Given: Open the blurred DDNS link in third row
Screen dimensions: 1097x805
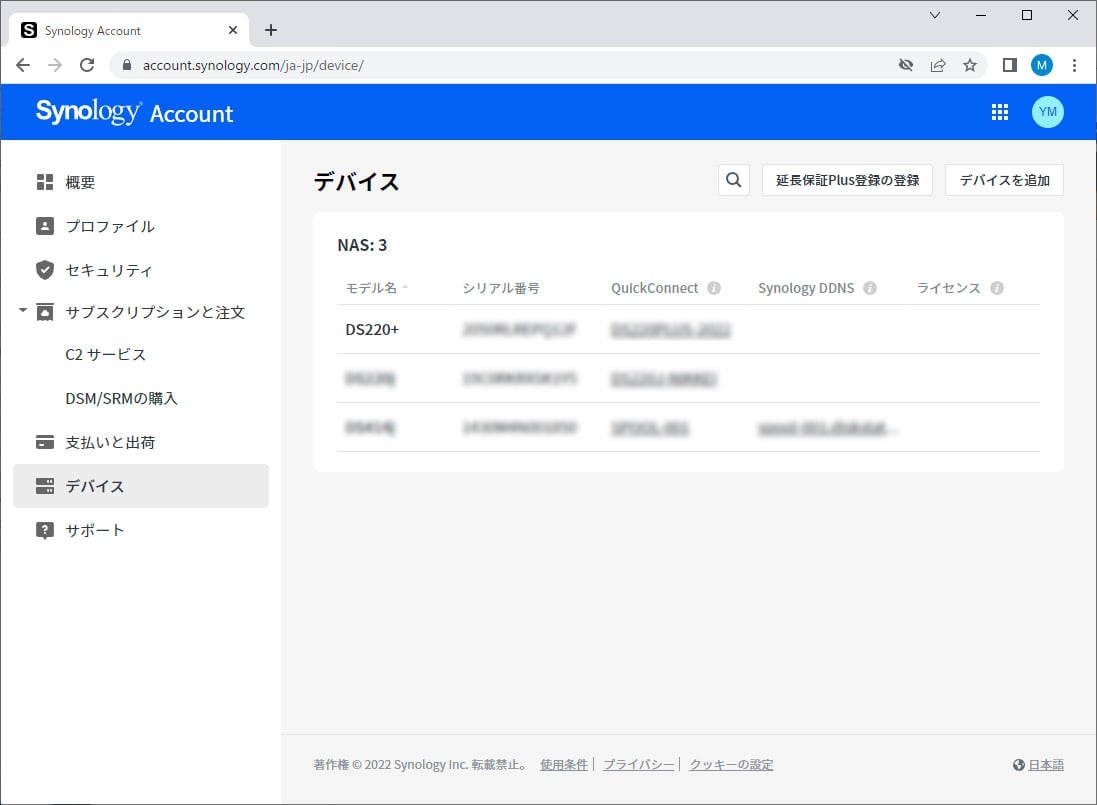Looking at the screenshot, I should coord(828,428).
